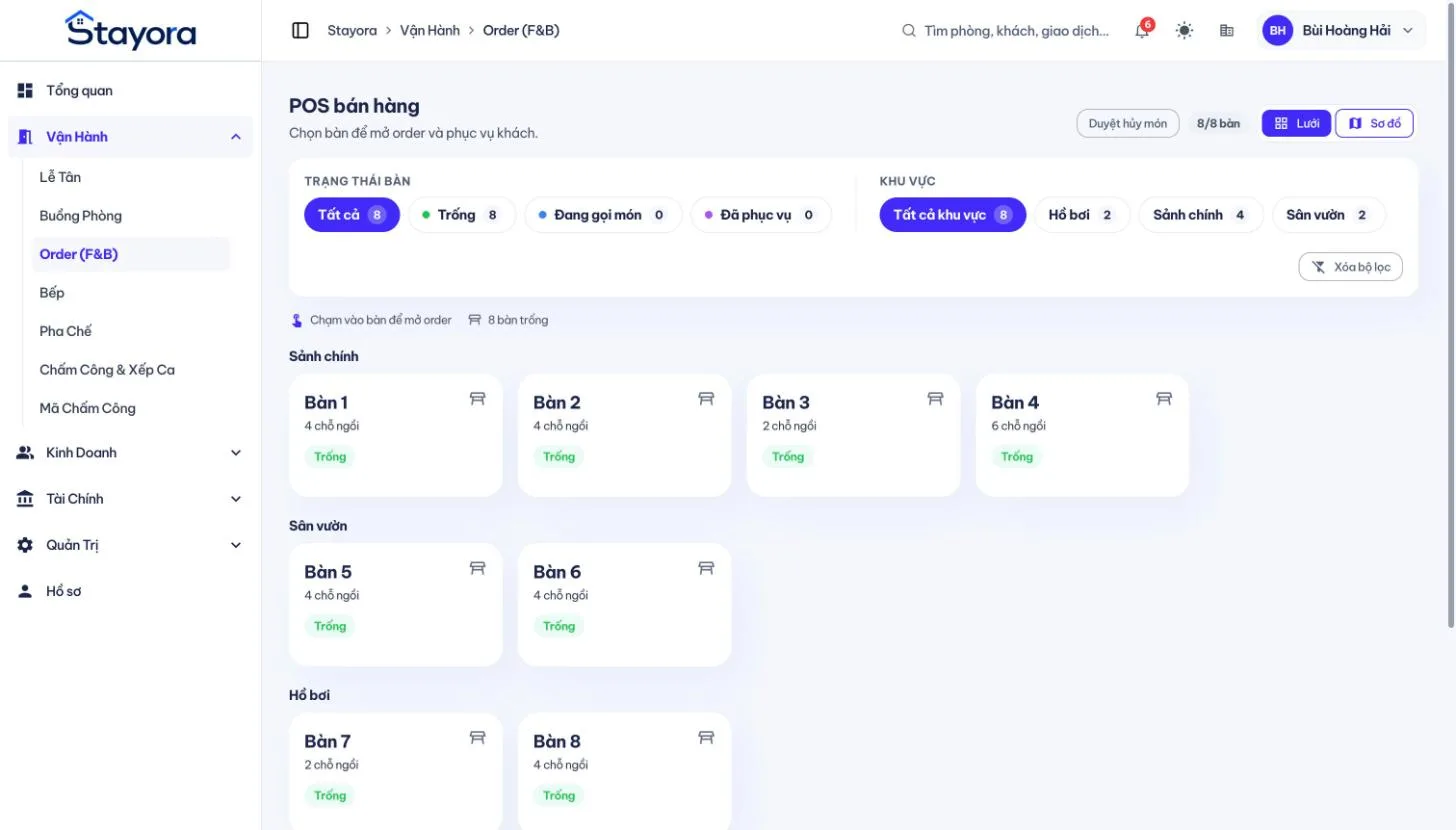Expand the Kinh Doanh menu
This screenshot has width=1456, height=830.
[x=130, y=453]
